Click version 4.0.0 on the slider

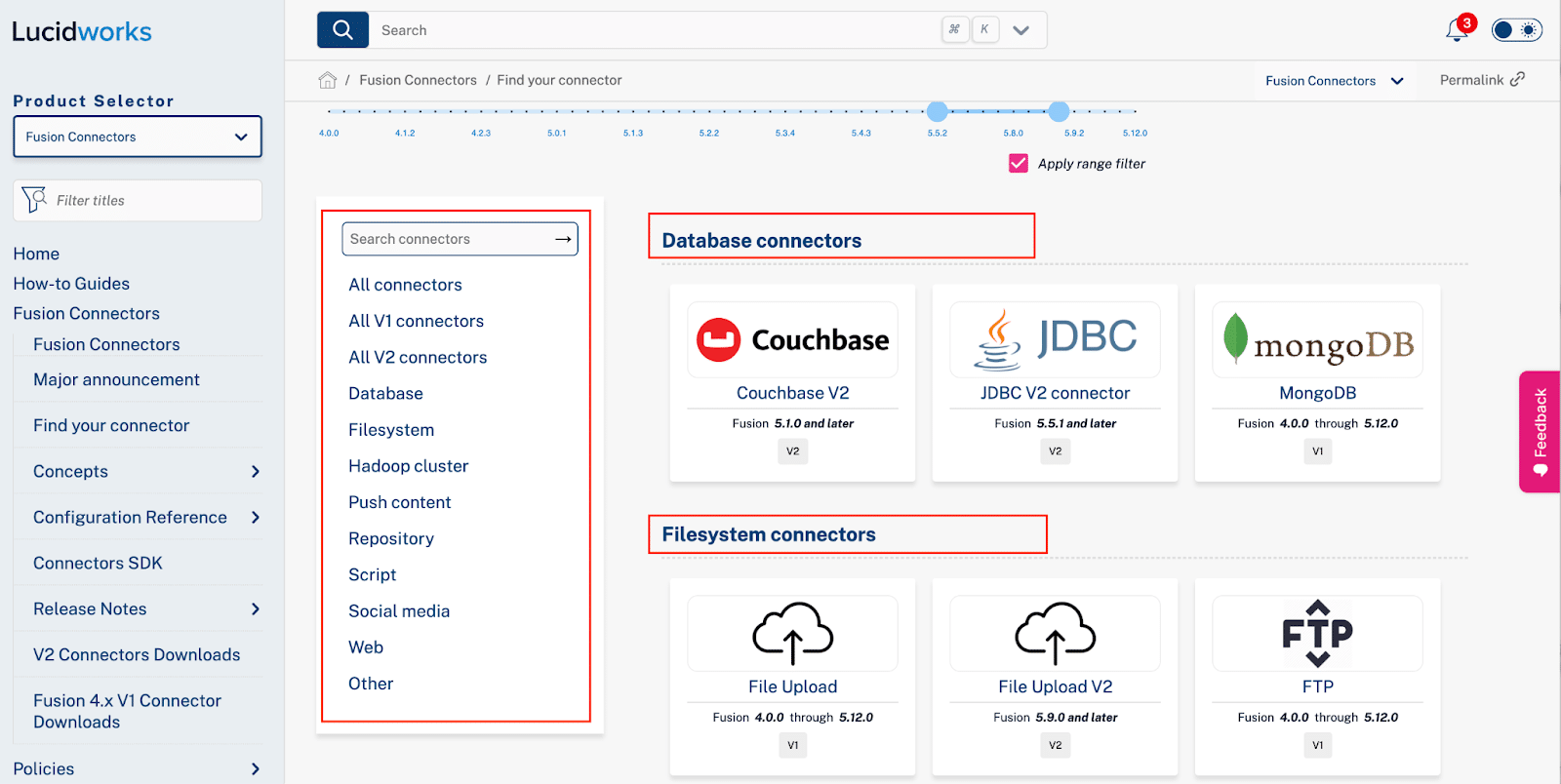[329, 133]
